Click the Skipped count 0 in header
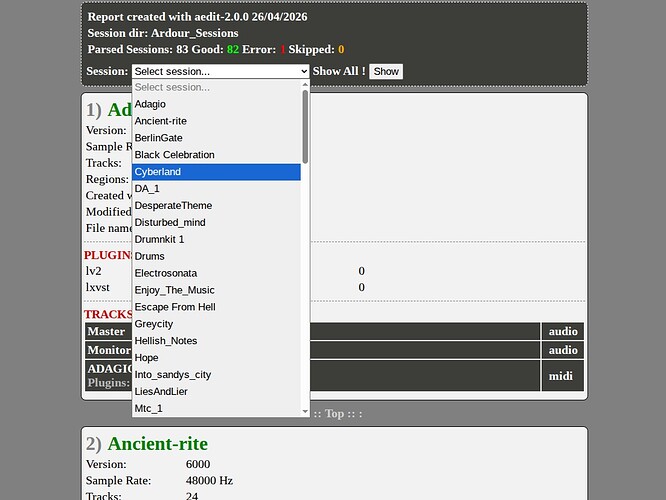666x500 pixels. tap(341, 50)
